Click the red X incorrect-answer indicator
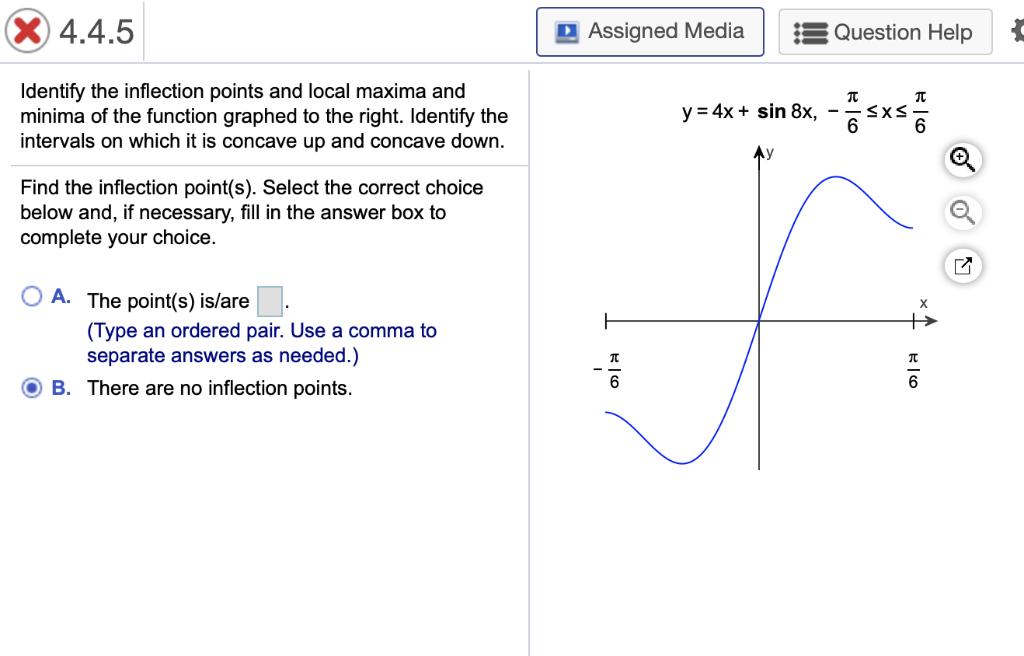Viewport: 1024px width, 656px height. coord(27,29)
